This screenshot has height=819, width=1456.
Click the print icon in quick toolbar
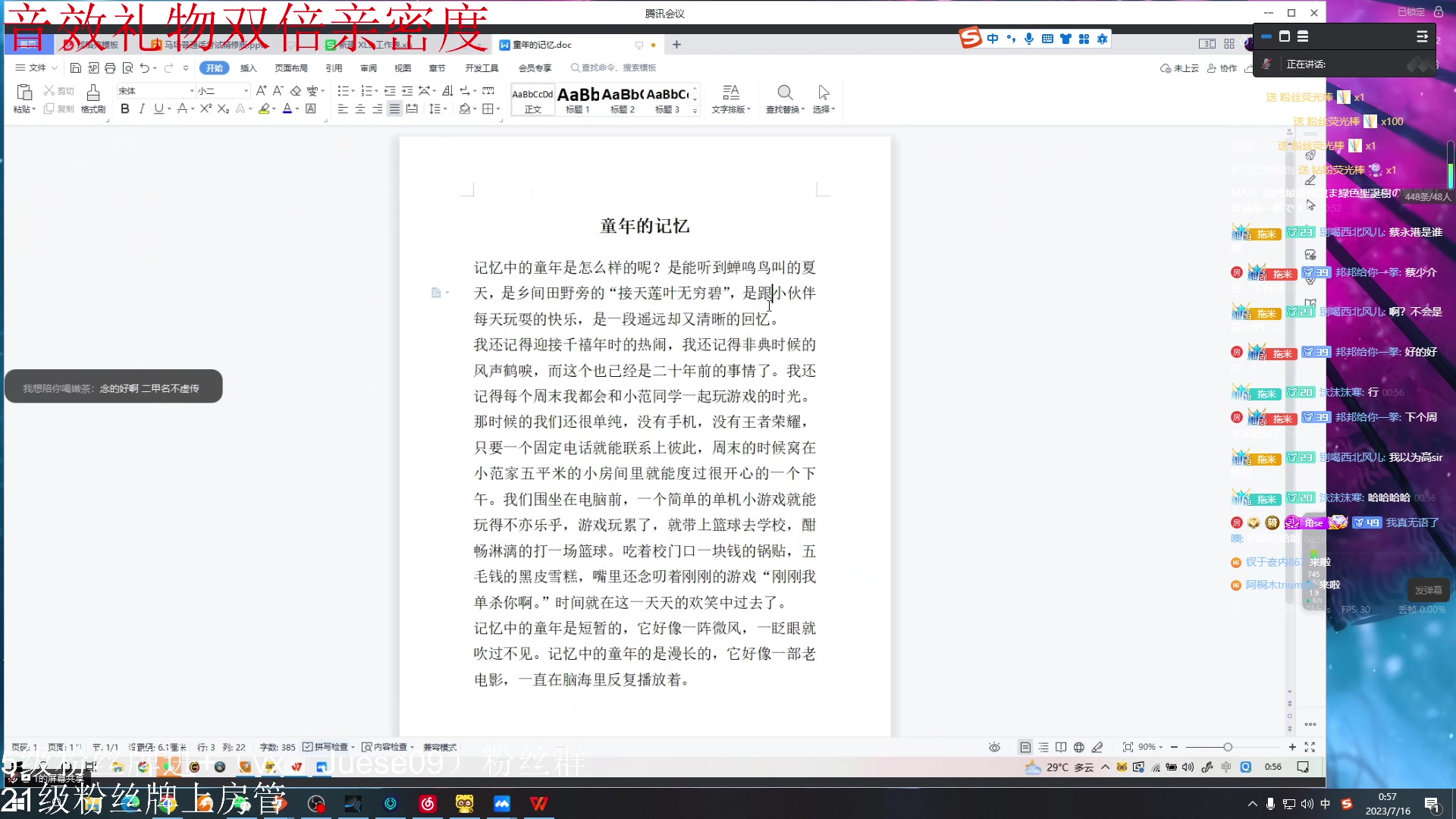click(110, 68)
